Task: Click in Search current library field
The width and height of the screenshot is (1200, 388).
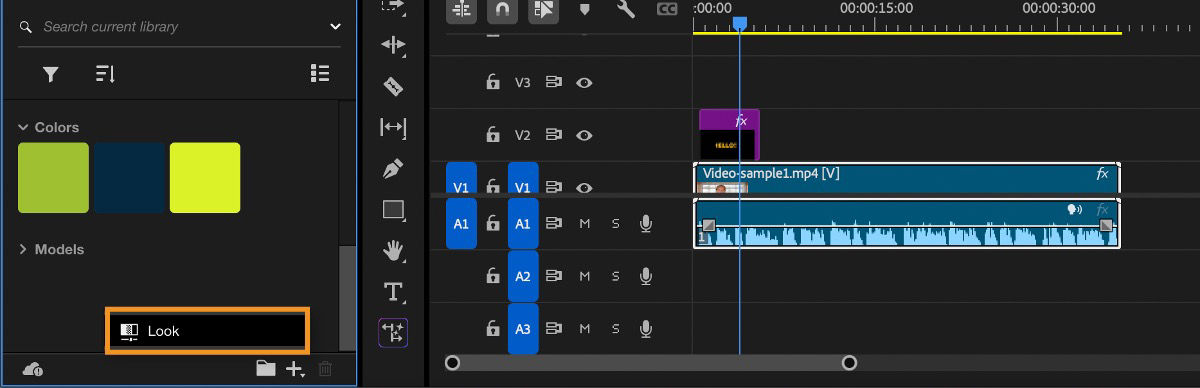Action: tap(180, 27)
